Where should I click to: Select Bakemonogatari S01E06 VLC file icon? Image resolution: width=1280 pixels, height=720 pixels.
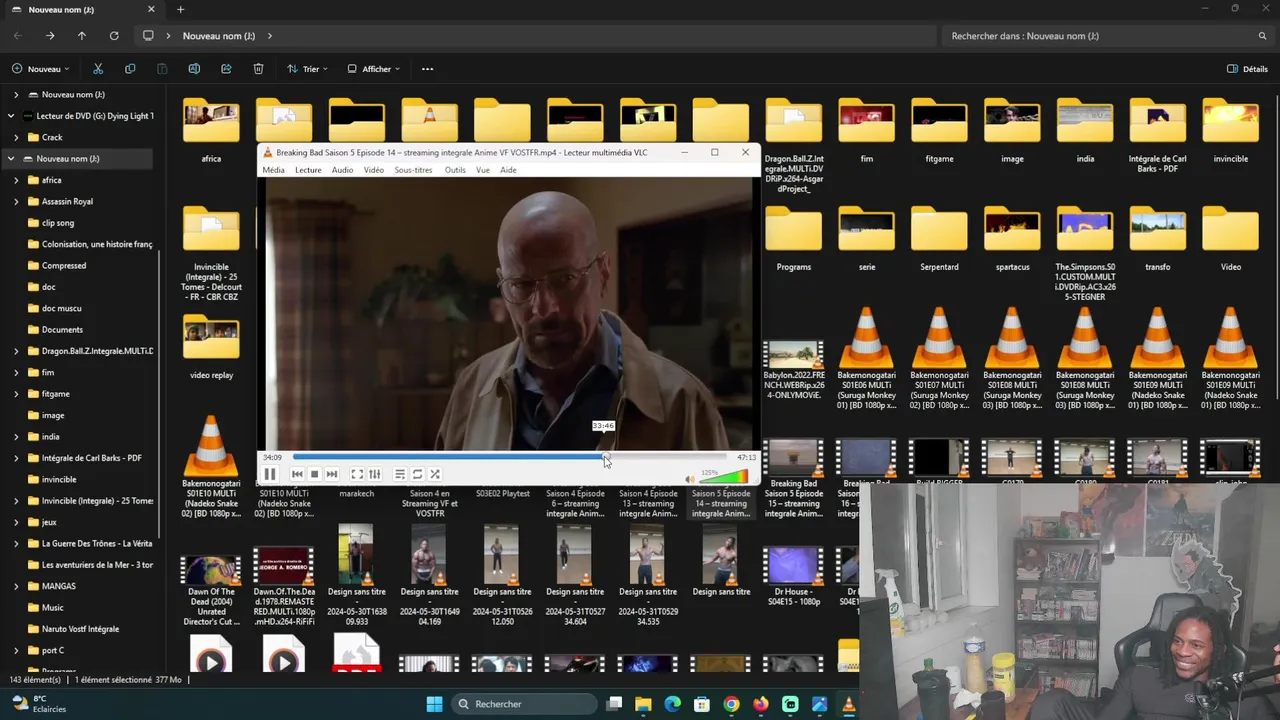click(866, 338)
